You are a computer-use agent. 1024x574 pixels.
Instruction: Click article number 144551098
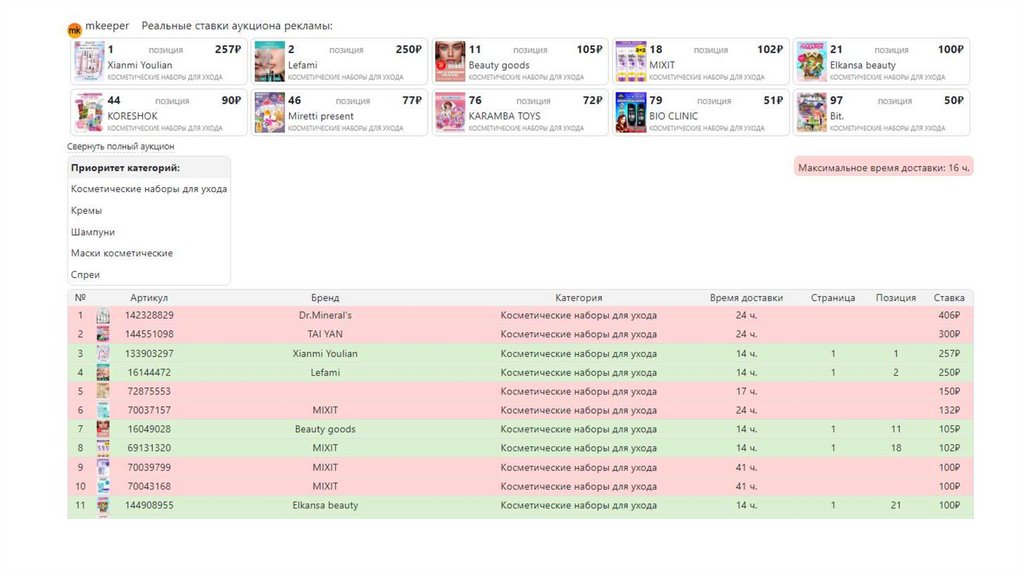pyautogui.click(x=149, y=334)
